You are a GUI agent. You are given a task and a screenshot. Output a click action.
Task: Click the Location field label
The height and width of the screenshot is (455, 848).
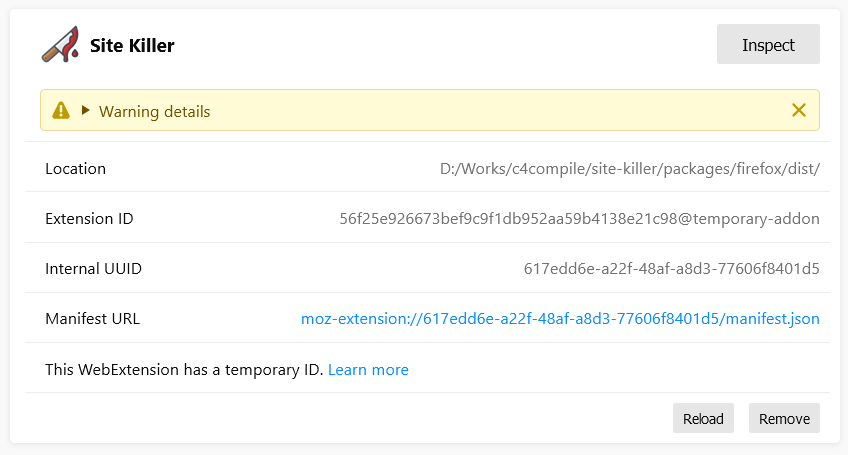point(75,169)
